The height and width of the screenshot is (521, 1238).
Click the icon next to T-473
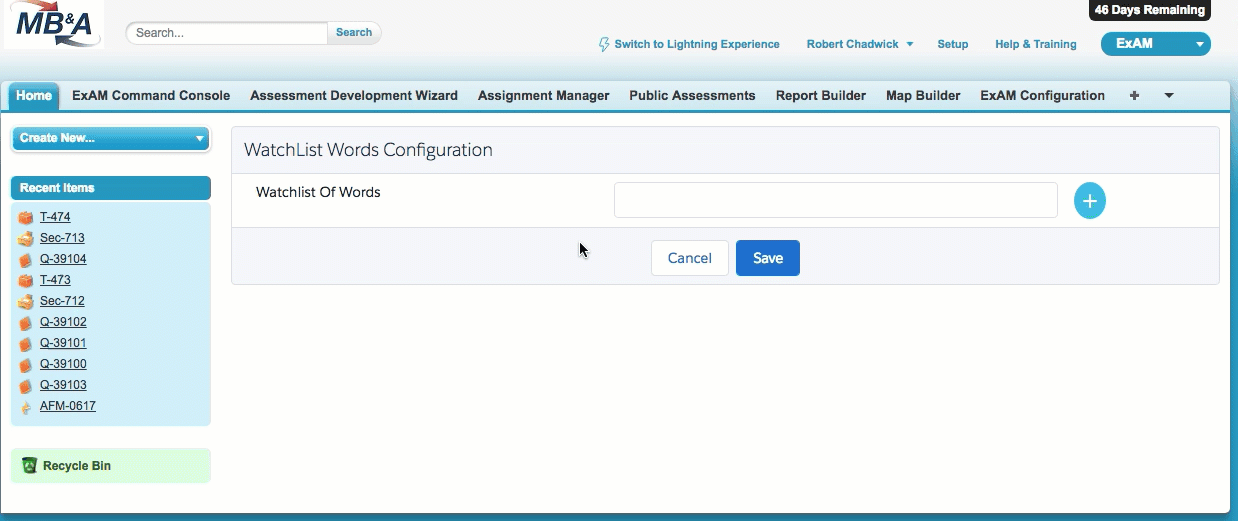[x=26, y=280]
